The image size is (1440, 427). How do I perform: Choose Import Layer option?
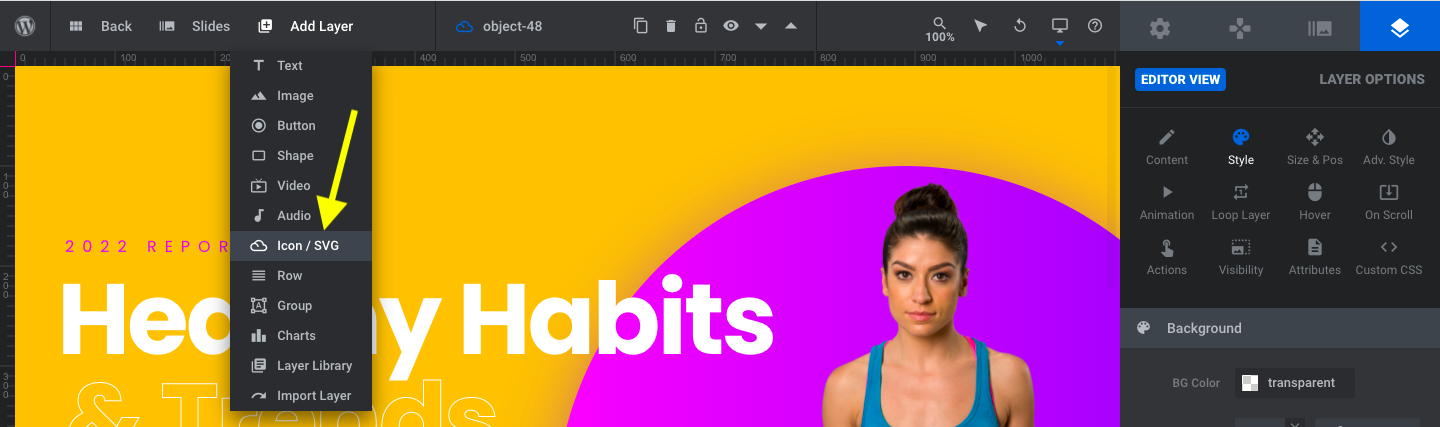coord(300,395)
